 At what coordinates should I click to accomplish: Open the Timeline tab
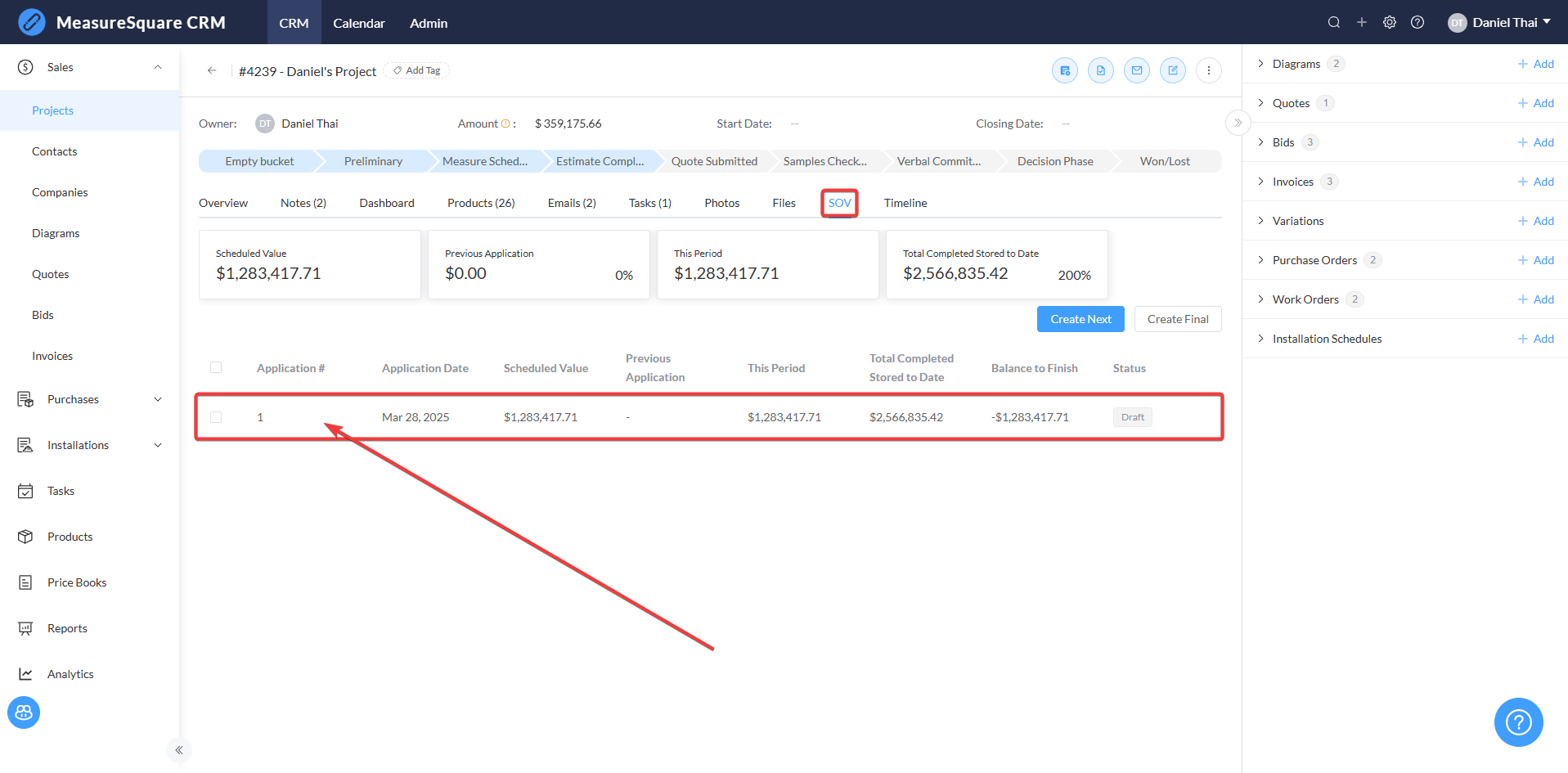905,203
